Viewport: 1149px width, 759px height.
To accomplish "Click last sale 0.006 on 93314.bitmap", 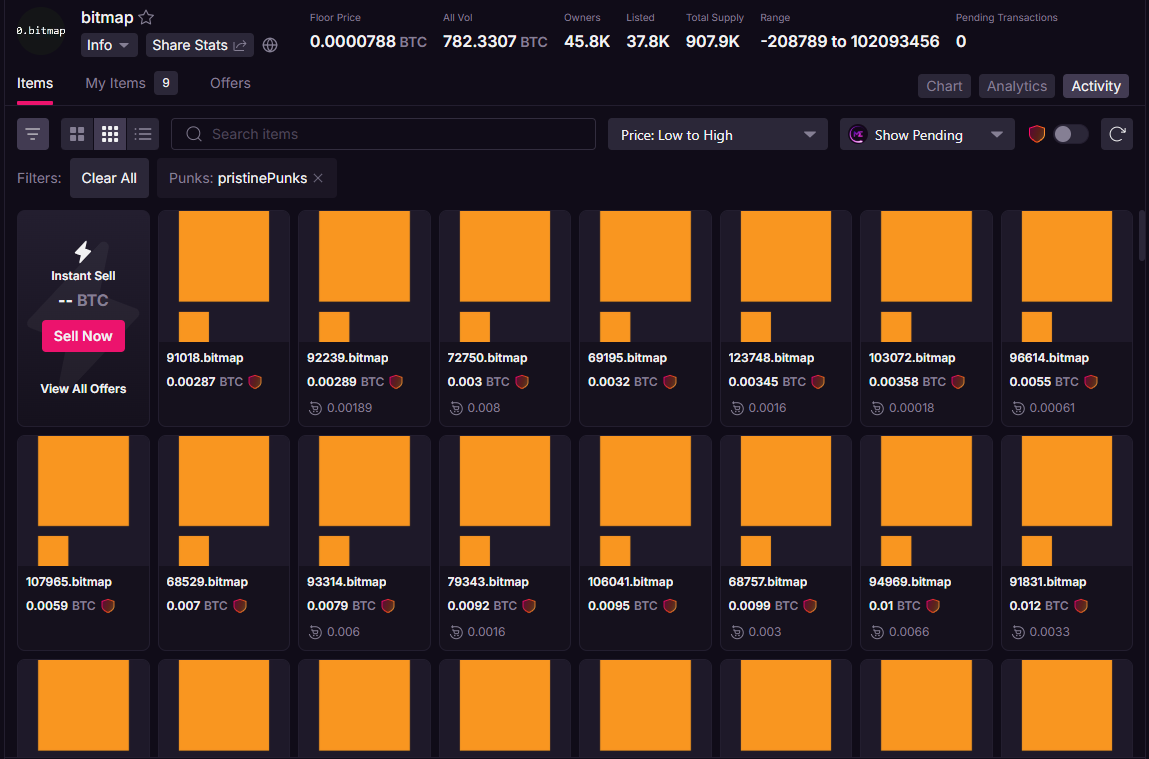I will click(343, 632).
